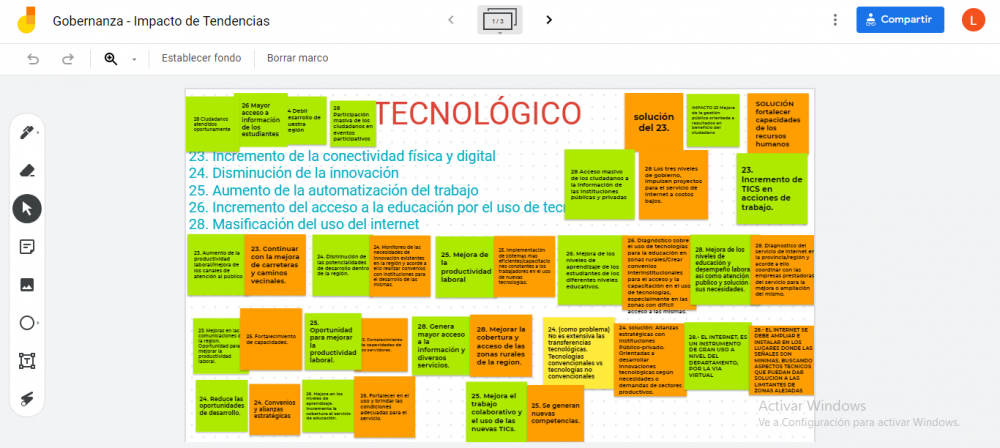The width and height of the screenshot is (1000, 448).
Task: Open the three-dot more options menu
Action: 835,19
